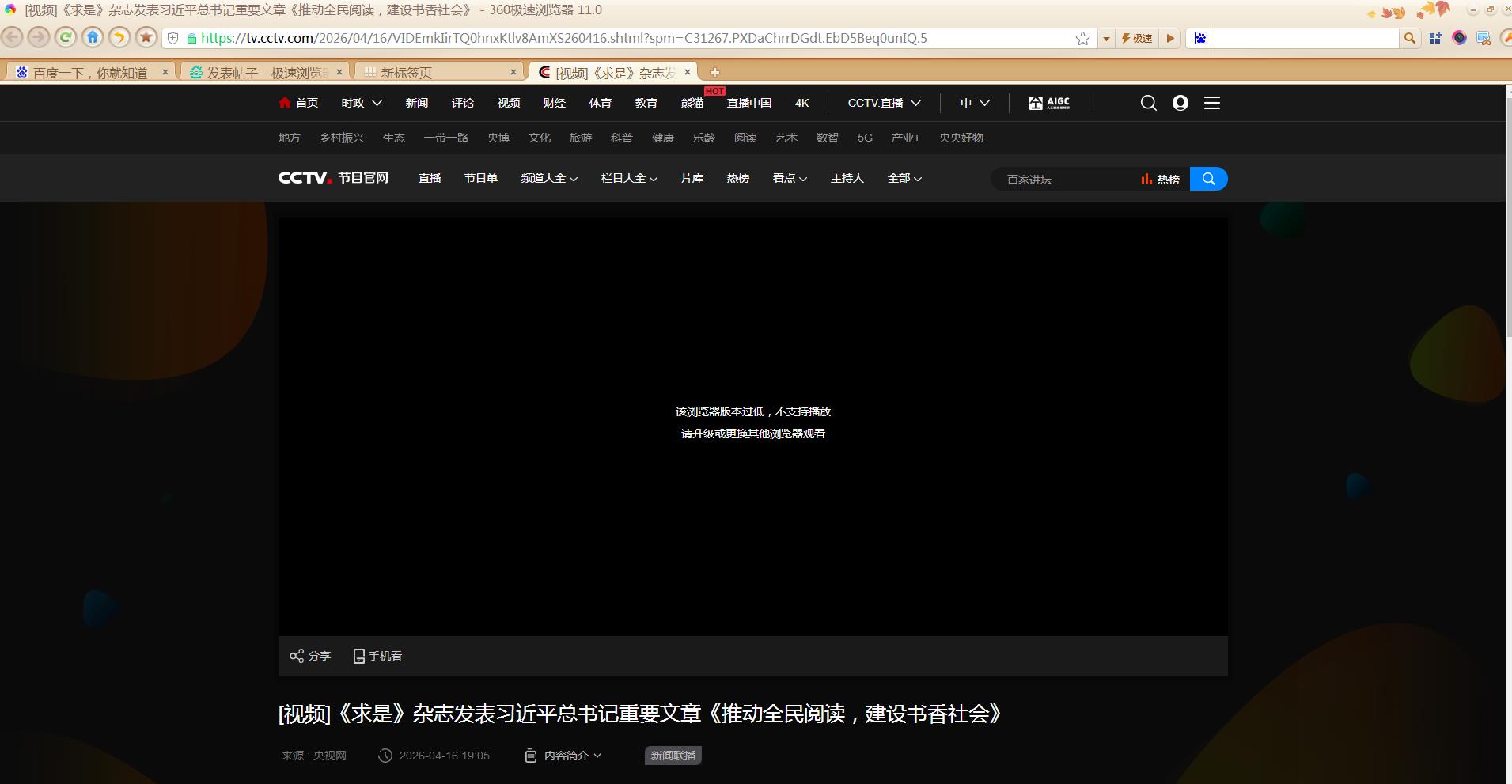1512x784 pixels.
Task: Click the shield security icon in address bar
Action: coord(173,38)
